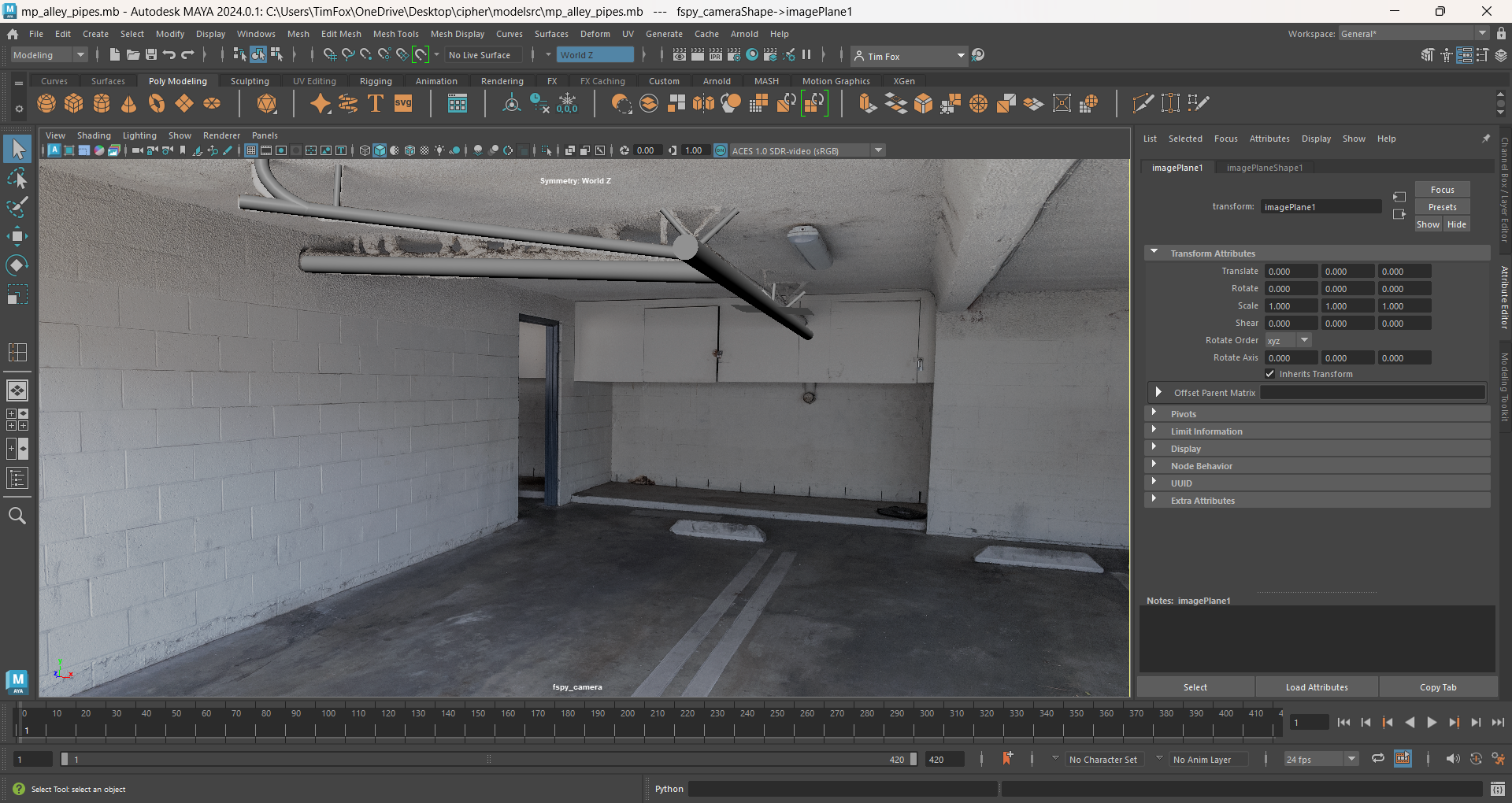
Task: Uncheck the Inherits Transform checkbox
Action: 1270,374
